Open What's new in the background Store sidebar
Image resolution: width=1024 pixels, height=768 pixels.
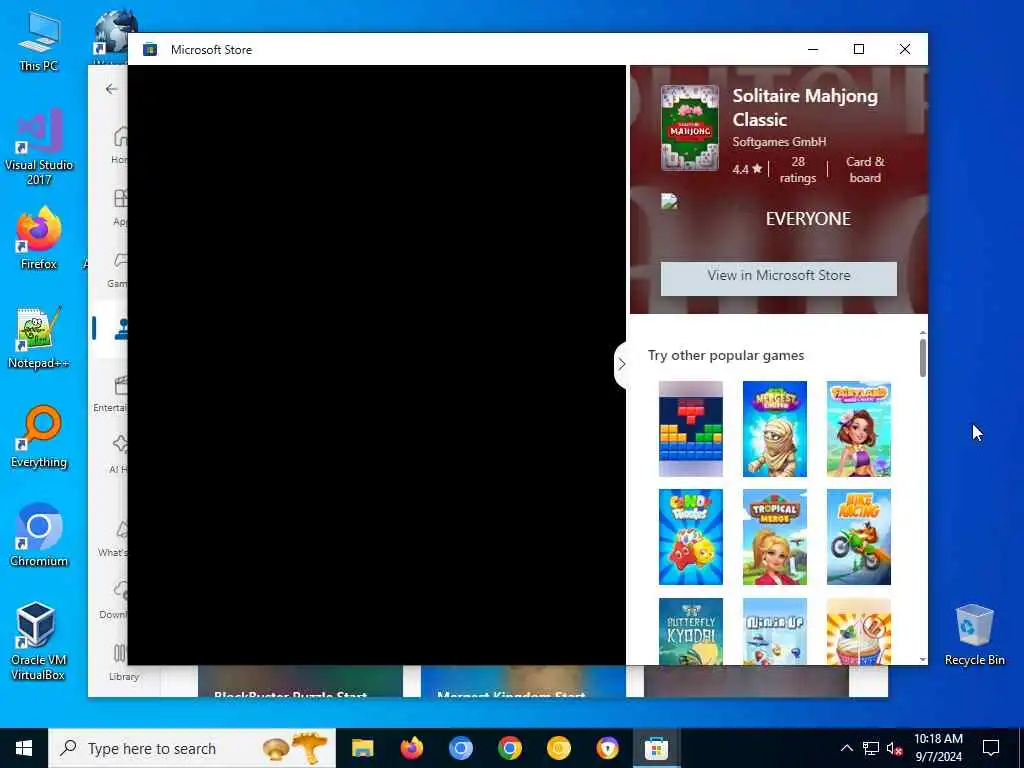pos(112,538)
